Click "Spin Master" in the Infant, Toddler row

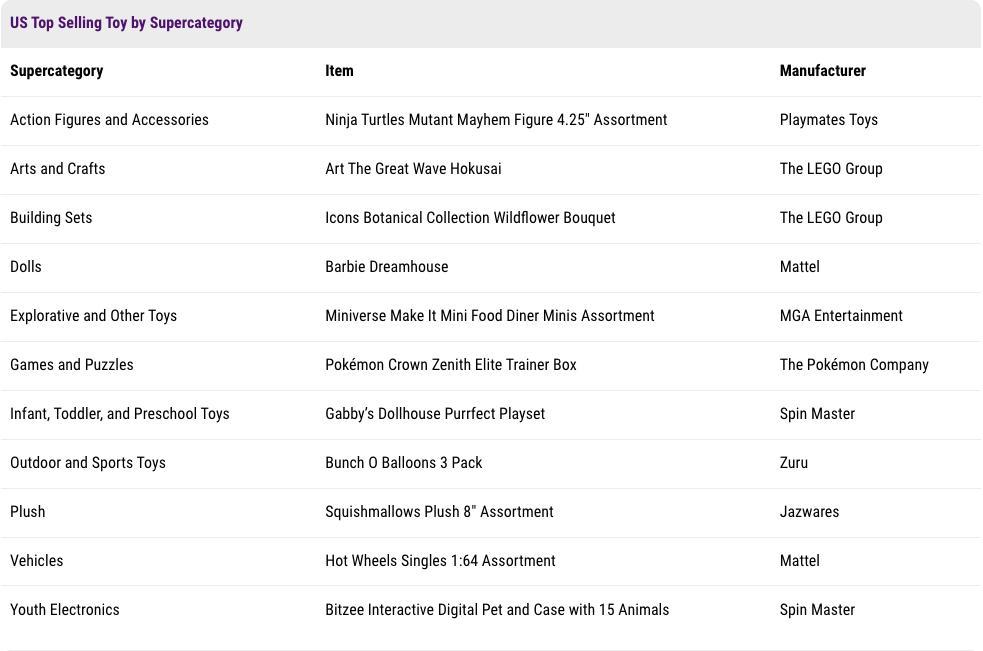(x=817, y=414)
